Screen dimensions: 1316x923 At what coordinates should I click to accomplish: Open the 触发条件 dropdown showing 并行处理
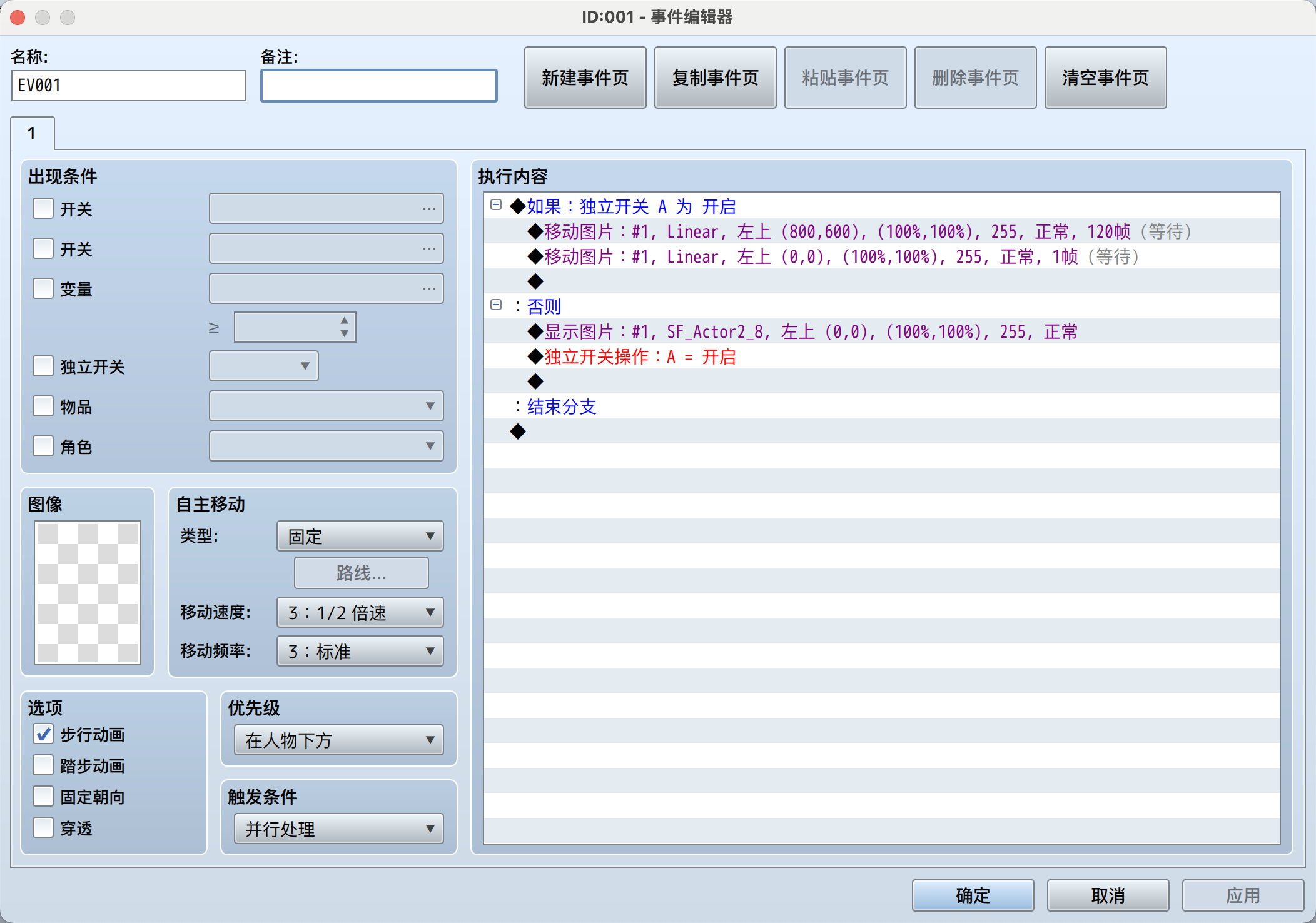339,829
